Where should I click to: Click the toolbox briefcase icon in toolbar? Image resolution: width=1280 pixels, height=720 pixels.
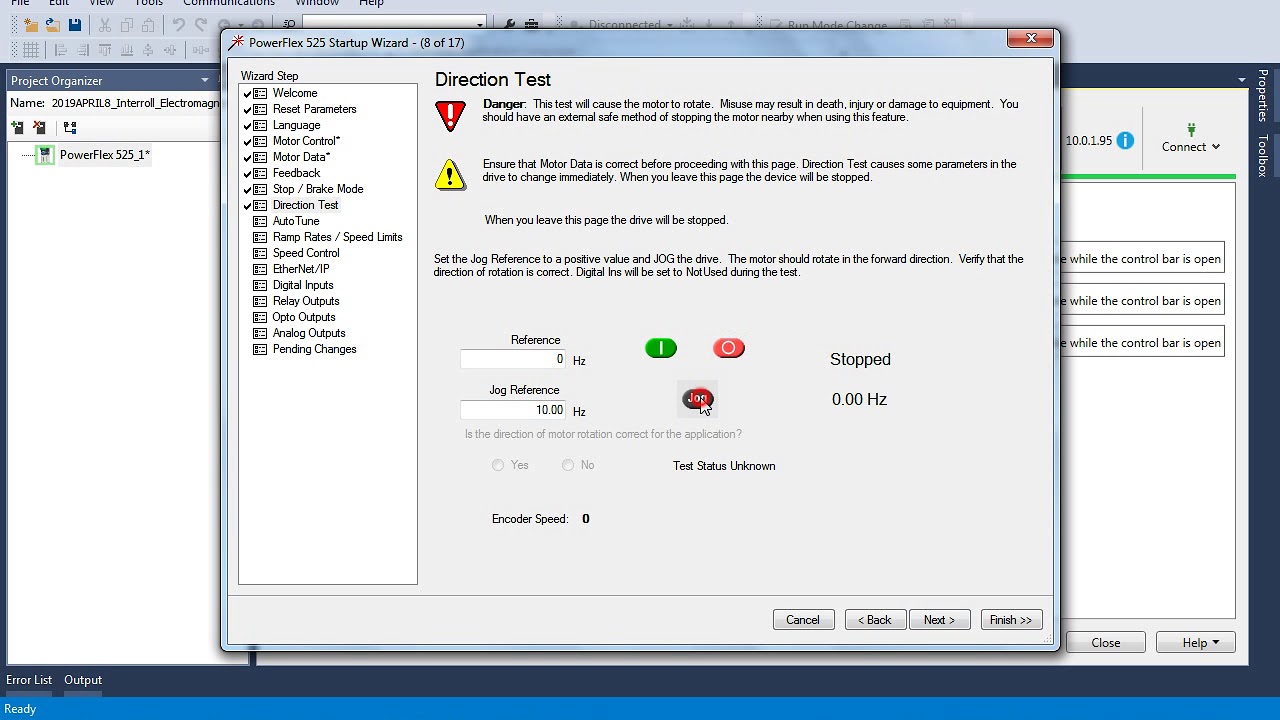(532, 25)
